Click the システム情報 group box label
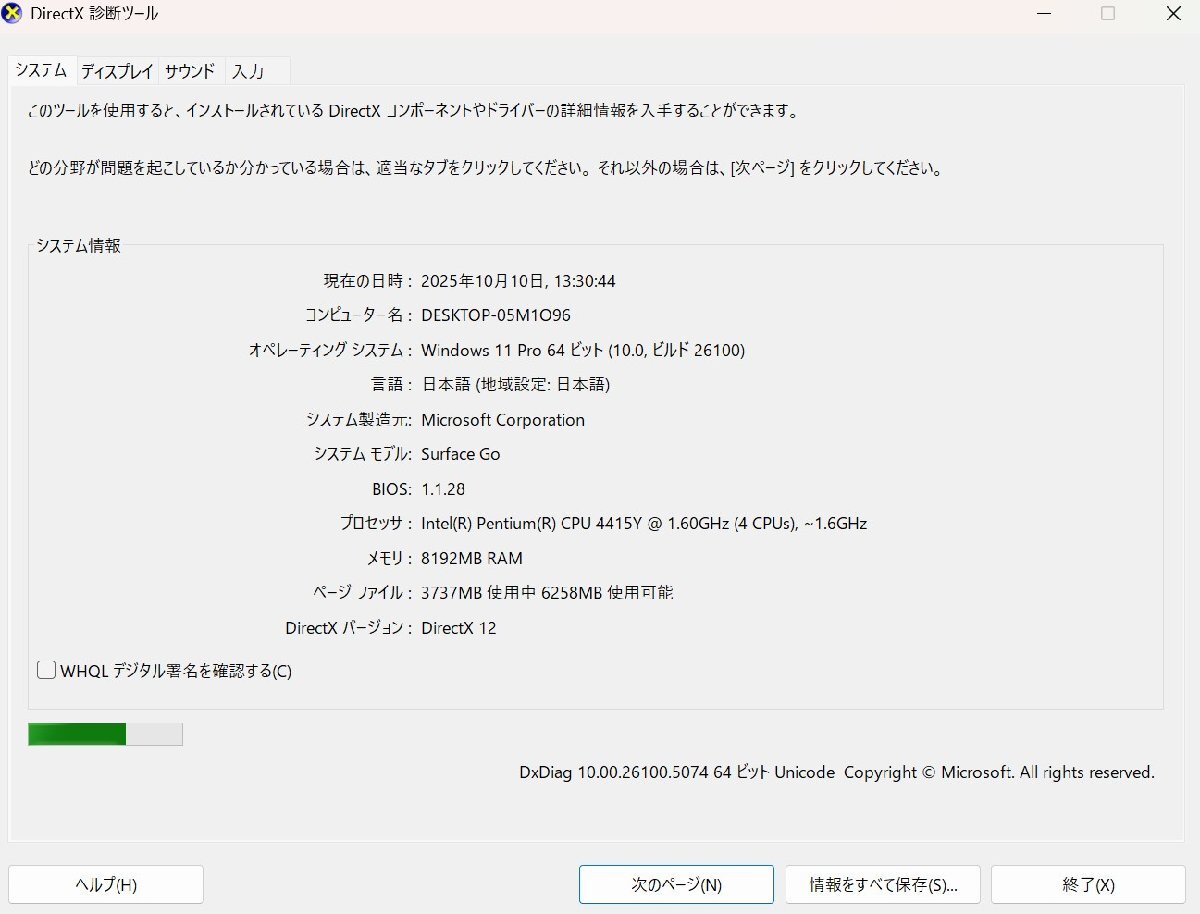Viewport: 1200px width, 914px height. pyautogui.click(x=78, y=247)
